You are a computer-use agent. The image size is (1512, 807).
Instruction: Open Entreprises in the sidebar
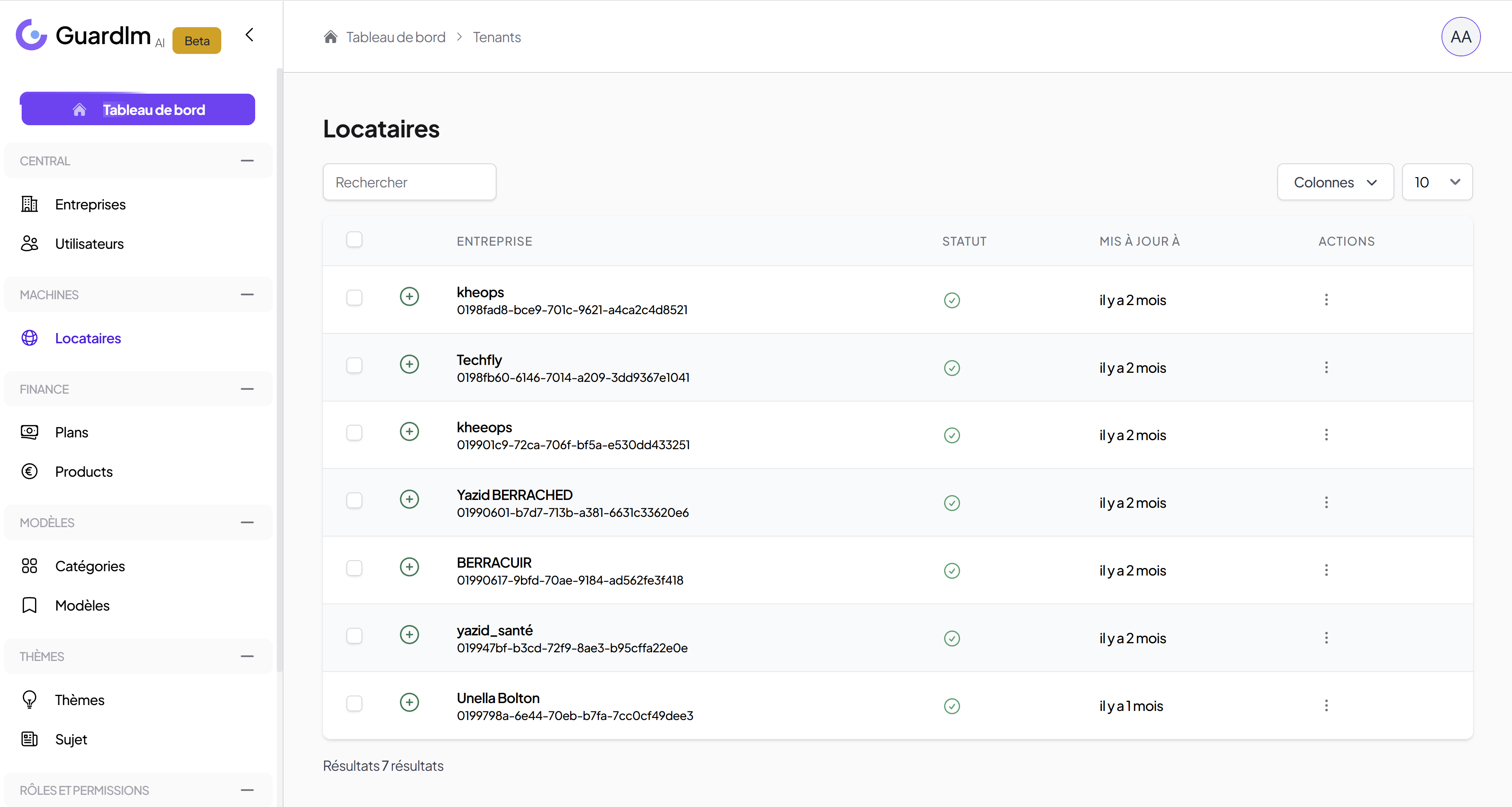(90, 204)
